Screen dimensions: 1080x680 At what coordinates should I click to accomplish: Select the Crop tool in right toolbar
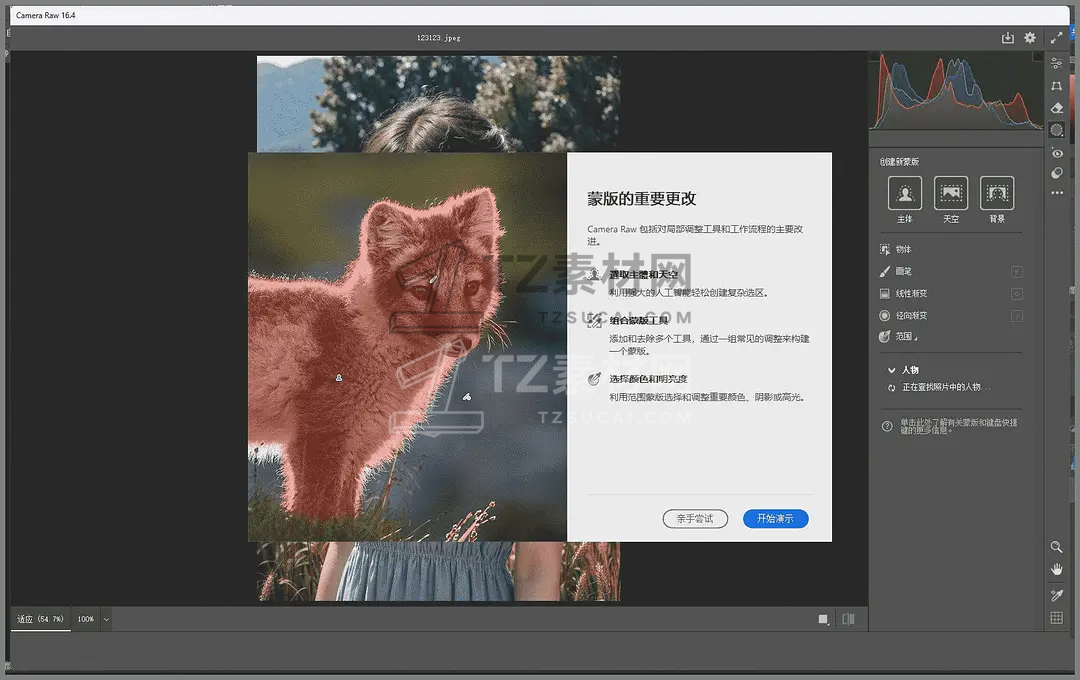pyautogui.click(x=1057, y=86)
